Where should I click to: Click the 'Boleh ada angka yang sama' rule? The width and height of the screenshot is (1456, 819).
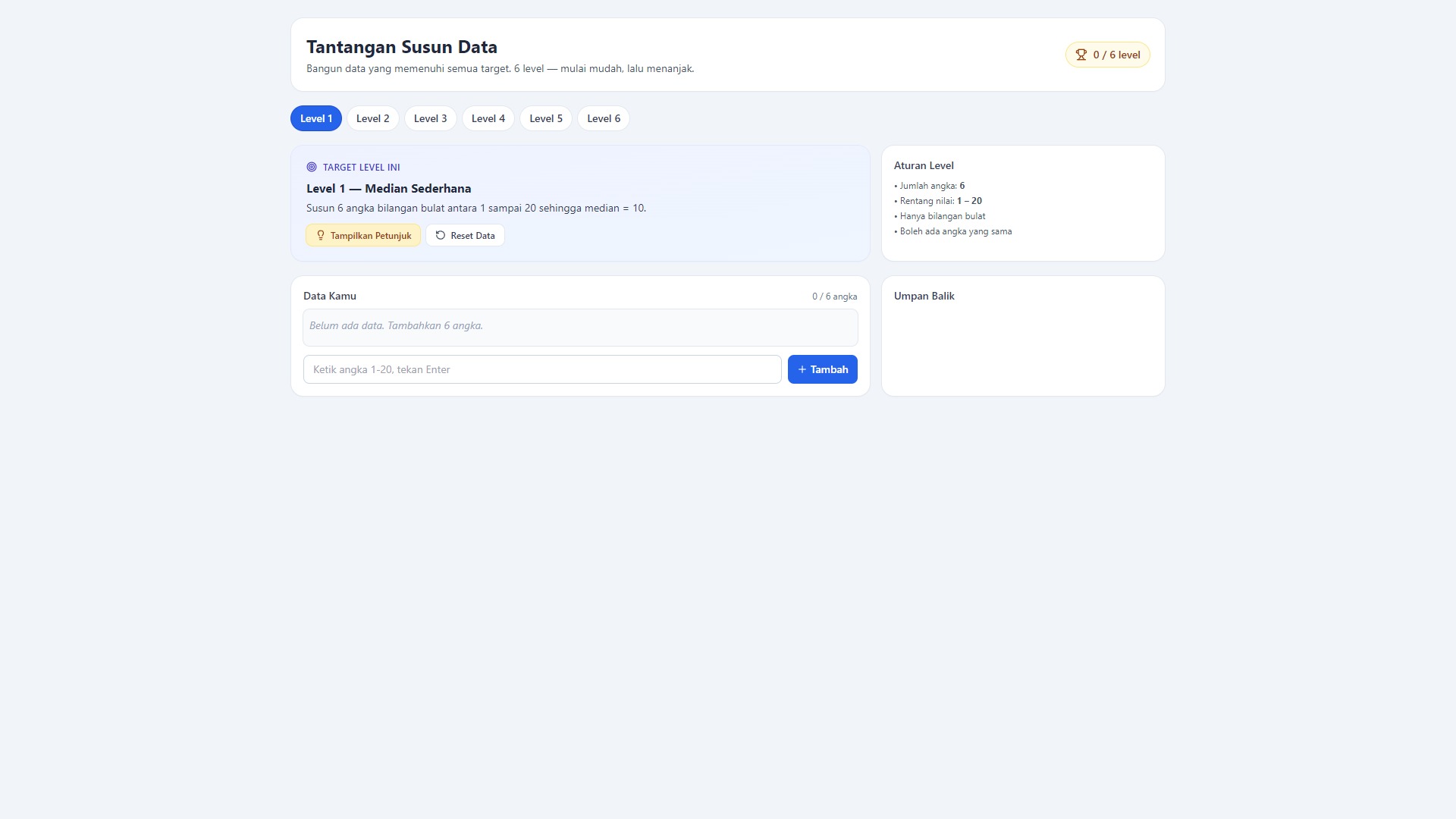[x=953, y=231]
